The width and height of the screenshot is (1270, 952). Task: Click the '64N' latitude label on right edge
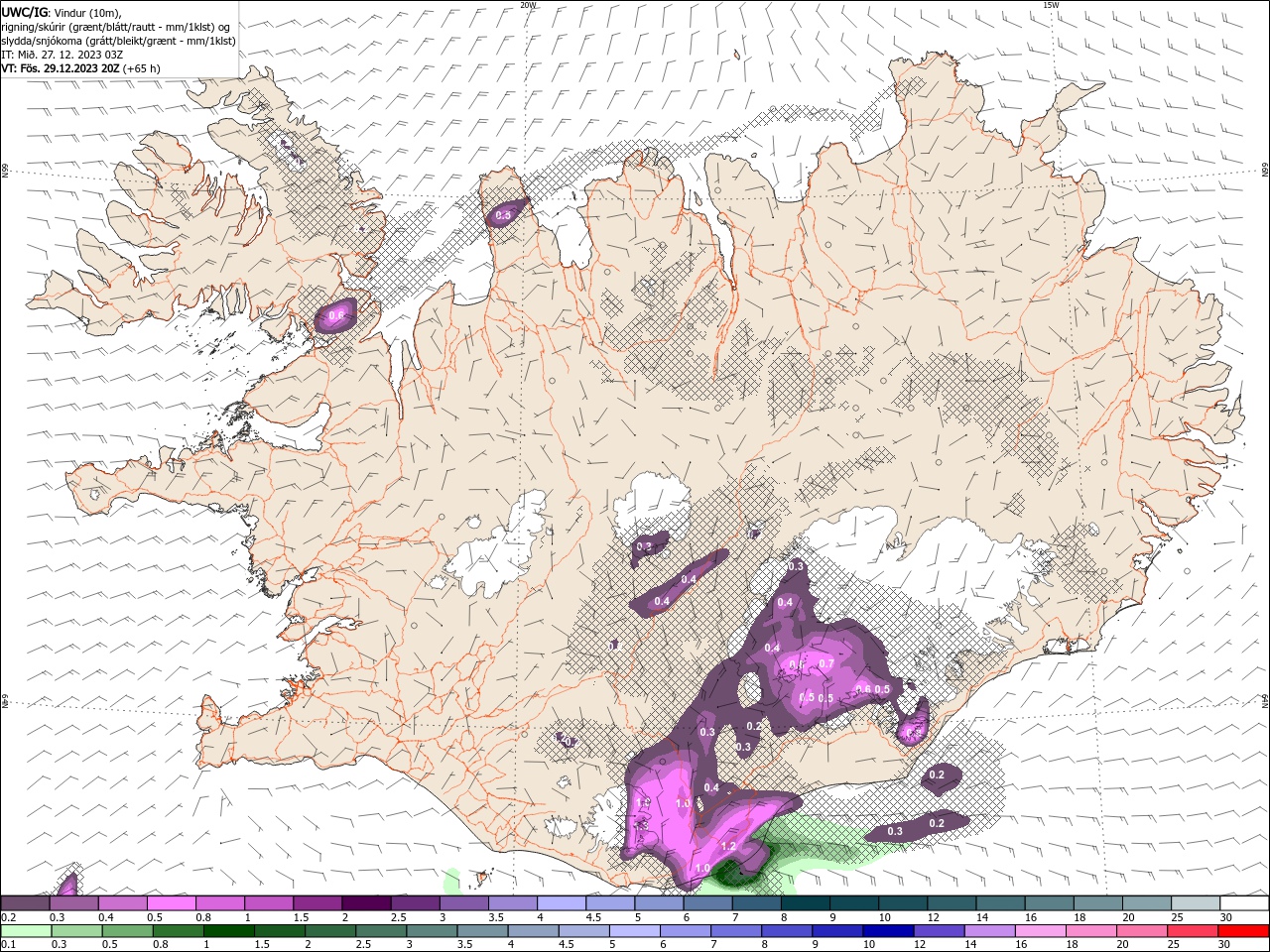click(1264, 700)
